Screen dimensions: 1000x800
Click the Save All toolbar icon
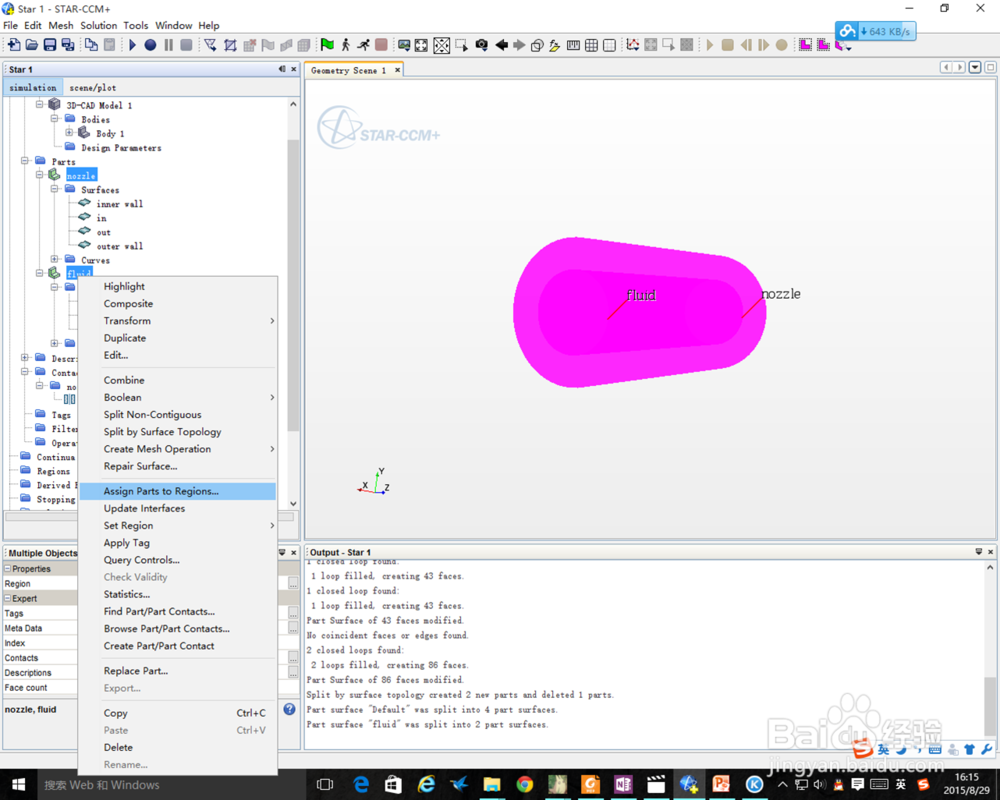[x=68, y=45]
